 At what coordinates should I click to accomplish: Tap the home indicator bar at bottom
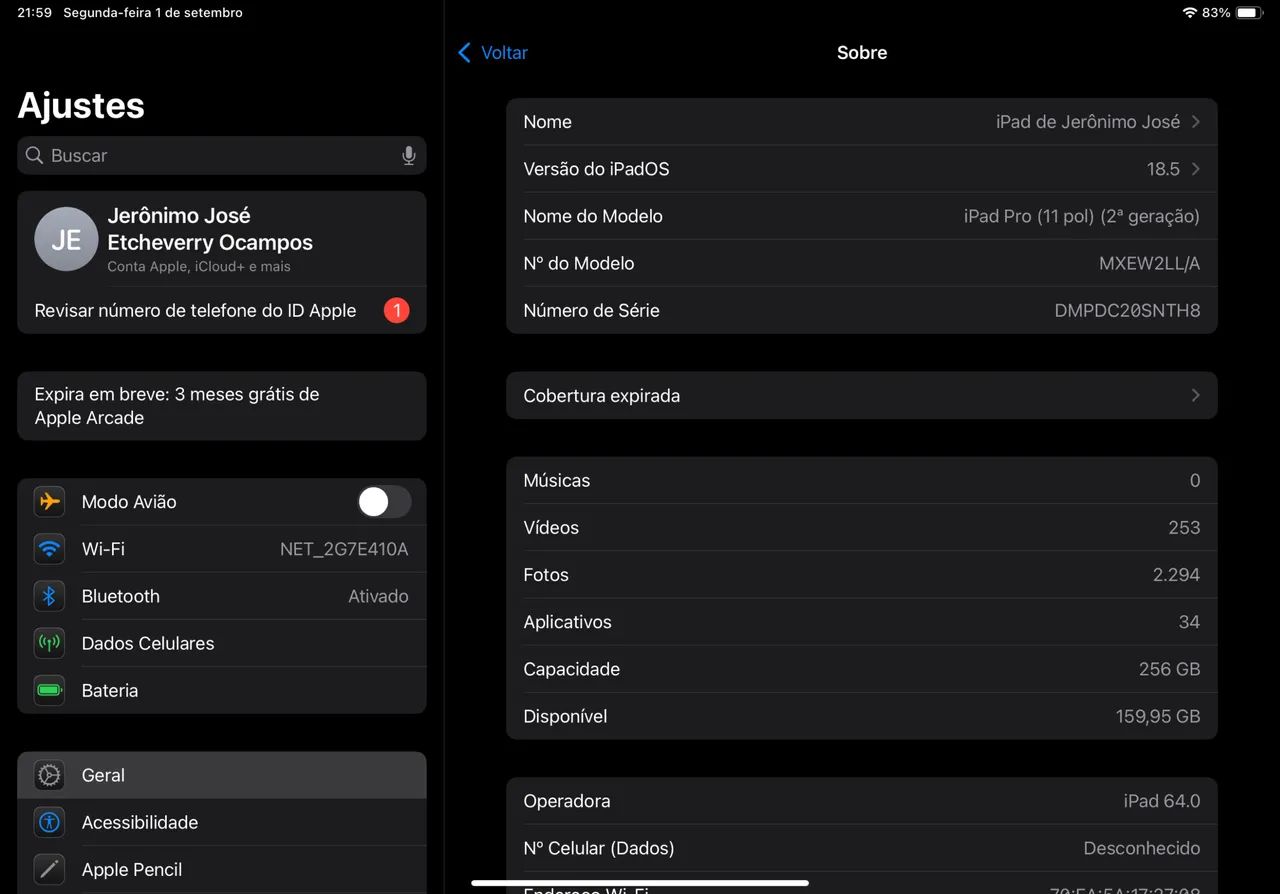pos(640,883)
